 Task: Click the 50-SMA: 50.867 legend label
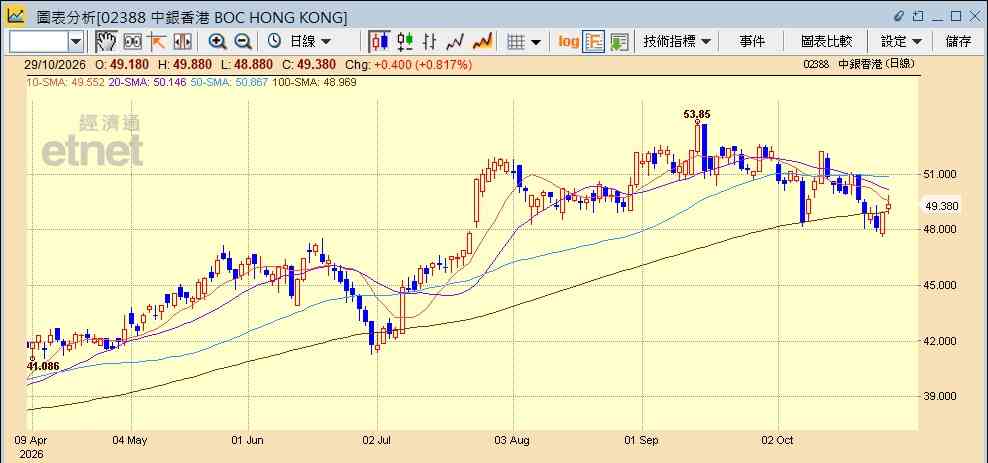click(229, 82)
